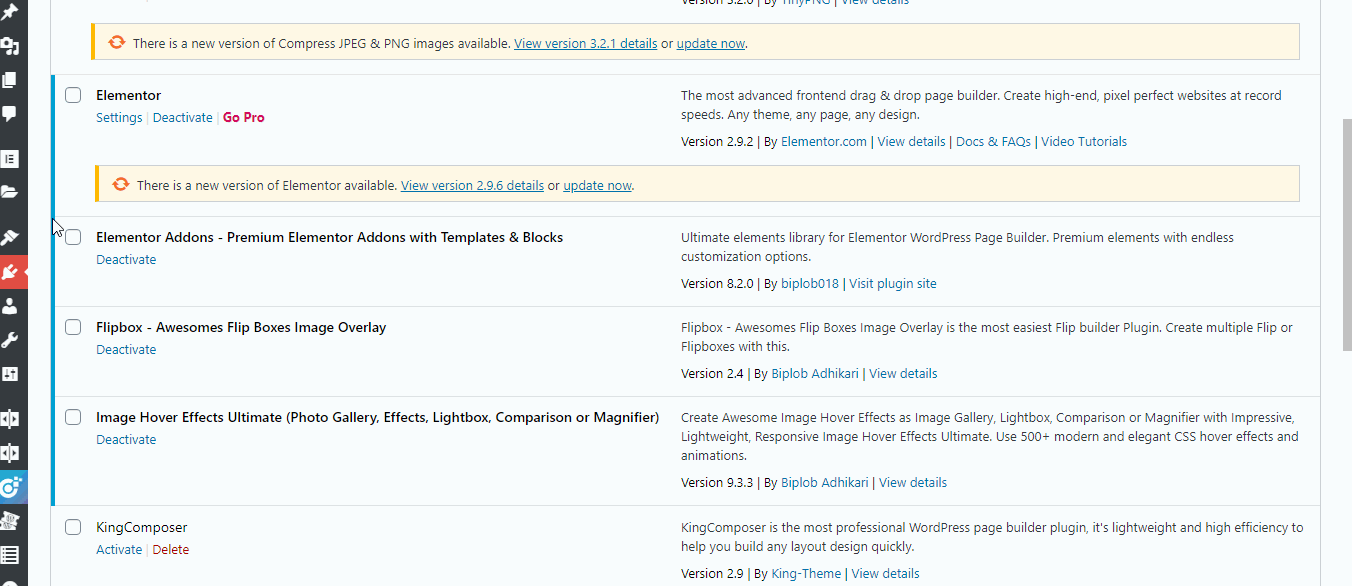Image resolution: width=1352 pixels, height=586 pixels.
Task: Open the blue circular plugin icon in sidebar
Action: pos(10,487)
